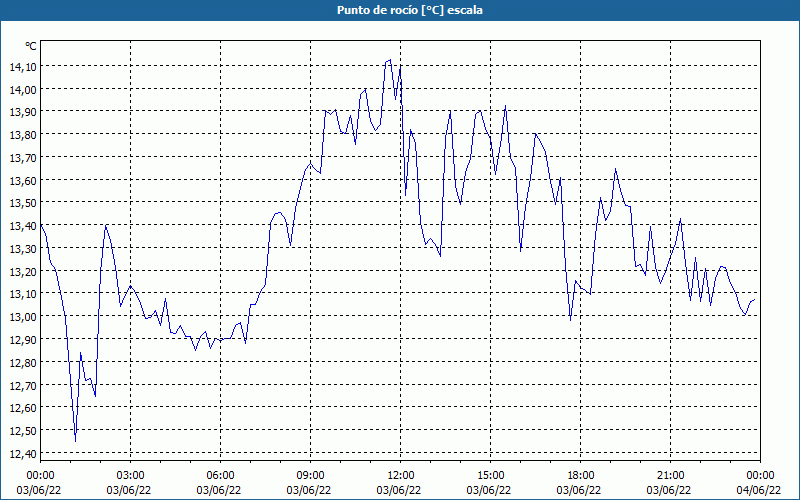Click the 13,80 y-axis label
Viewport: 800px width, 500px height.
tap(23, 135)
